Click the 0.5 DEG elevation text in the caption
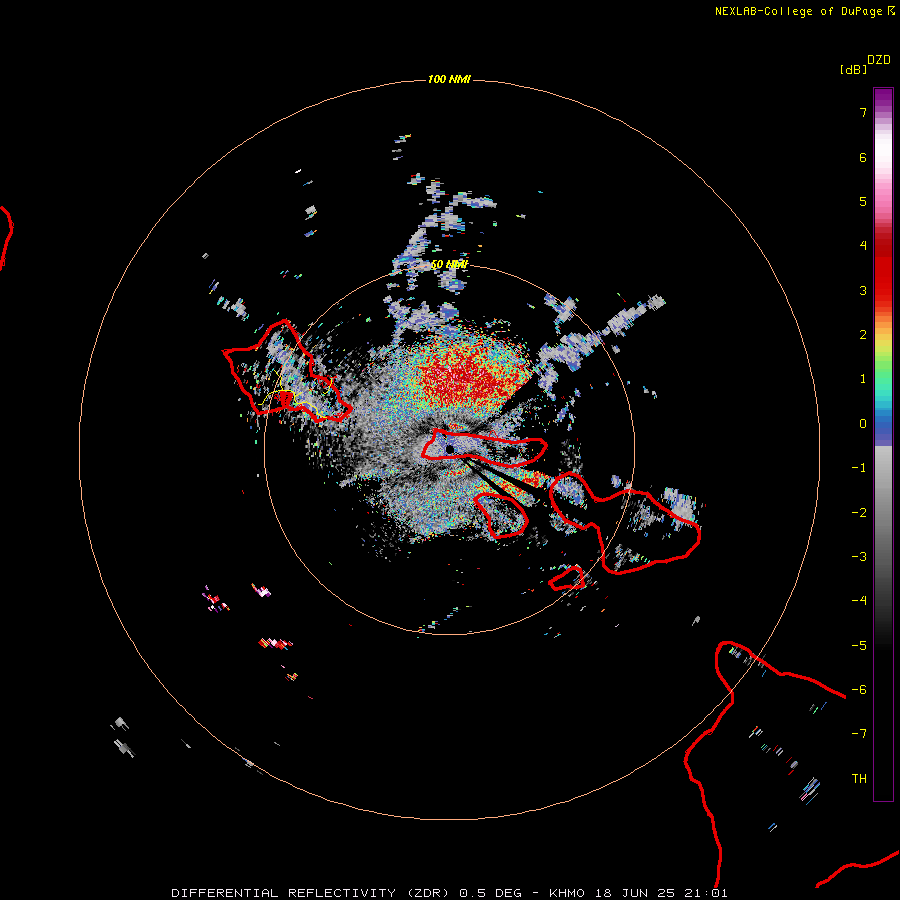The width and height of the screenshot is (900, 900). pos(491,893)
